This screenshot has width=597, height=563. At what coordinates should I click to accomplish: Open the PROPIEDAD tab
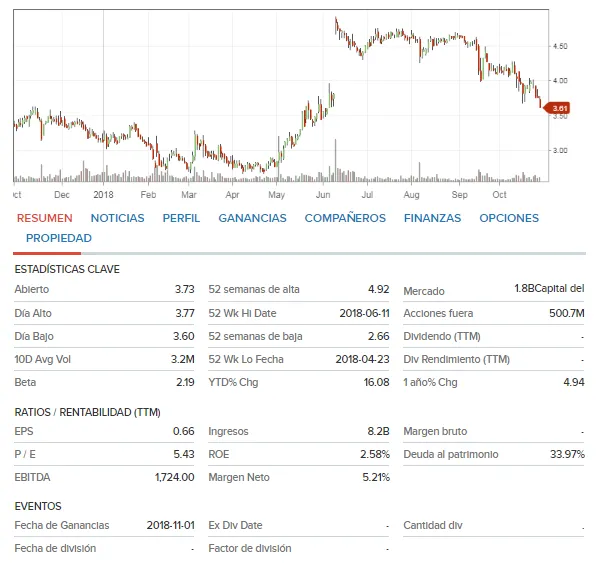pos(59,238)
